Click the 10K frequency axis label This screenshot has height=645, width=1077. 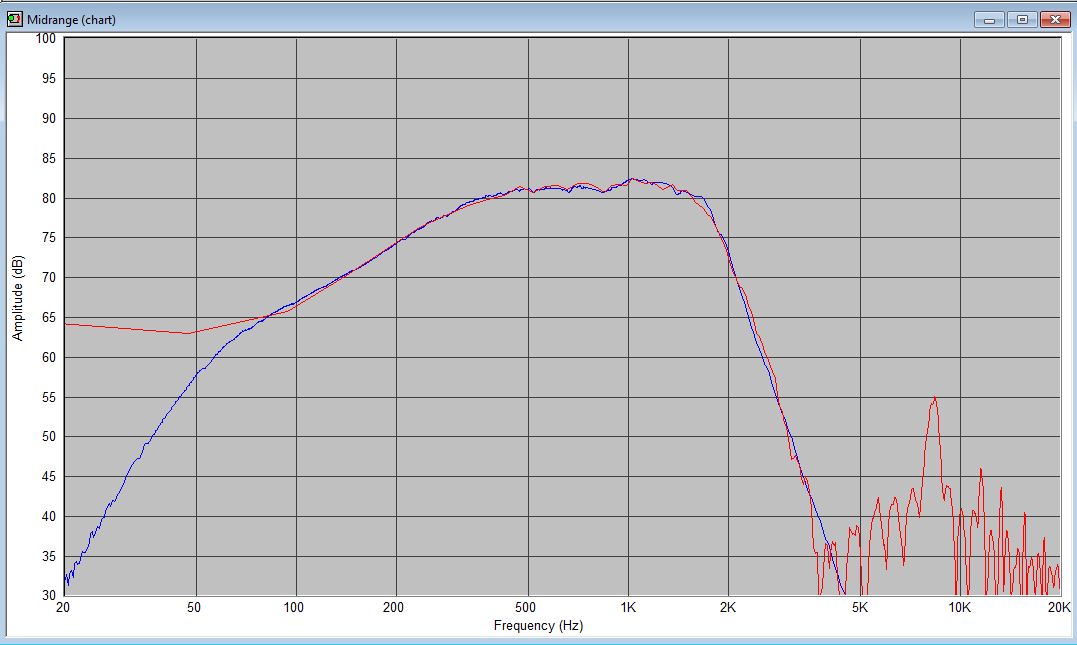[960, 608]
